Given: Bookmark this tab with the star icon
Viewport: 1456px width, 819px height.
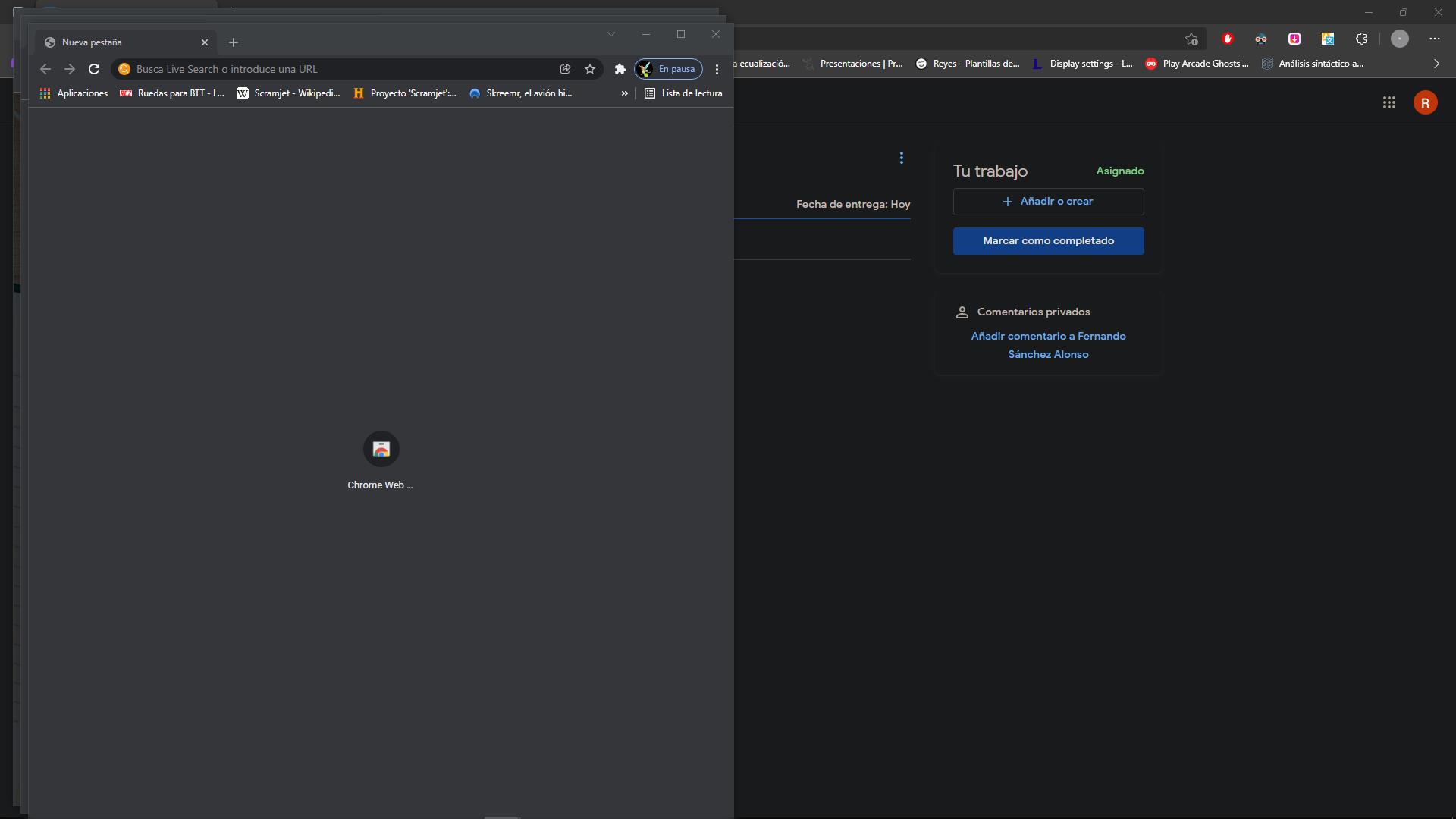Looking at the screenshot, I should 590,69.
